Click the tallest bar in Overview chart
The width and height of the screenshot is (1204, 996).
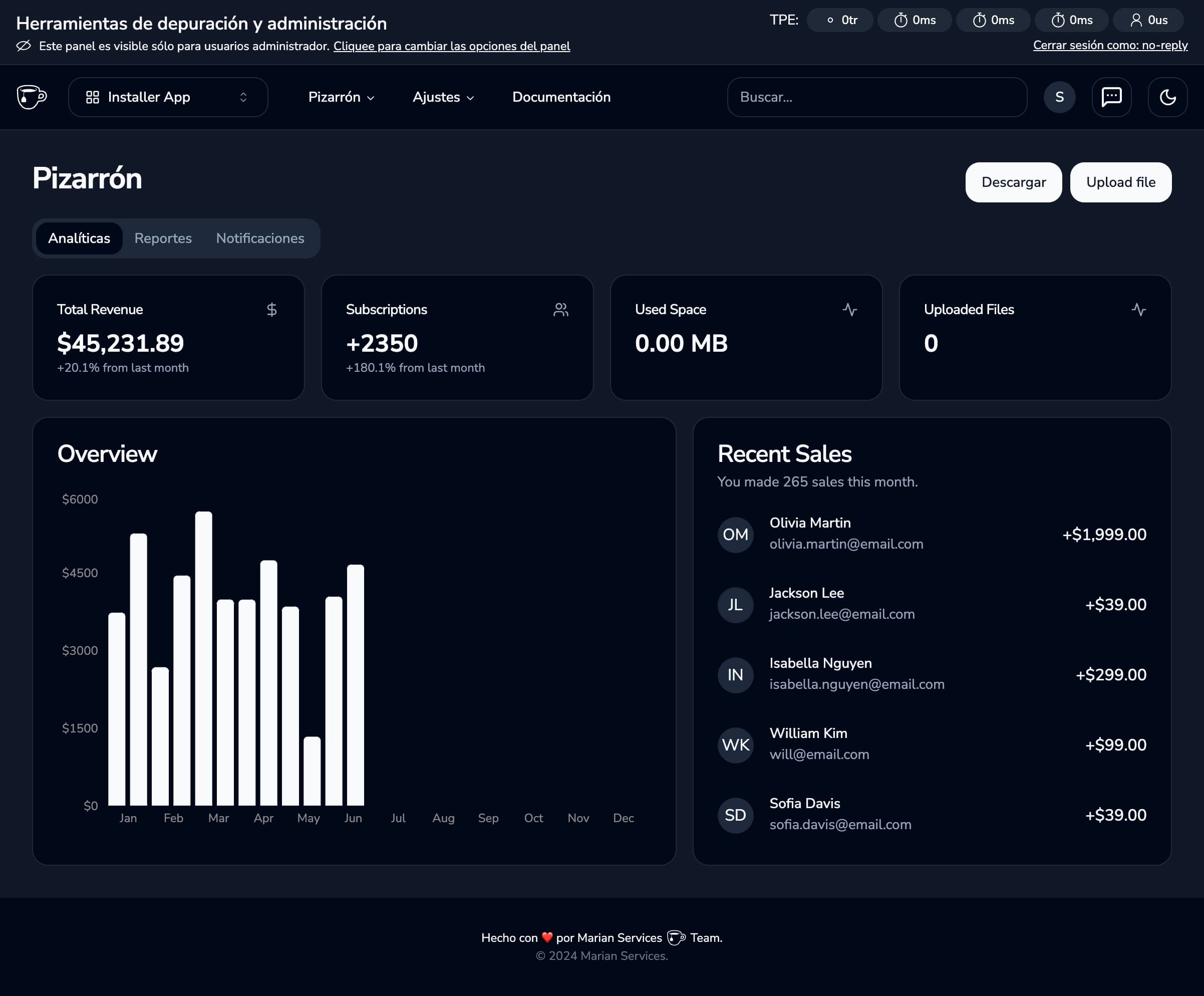tap(203, 658)
